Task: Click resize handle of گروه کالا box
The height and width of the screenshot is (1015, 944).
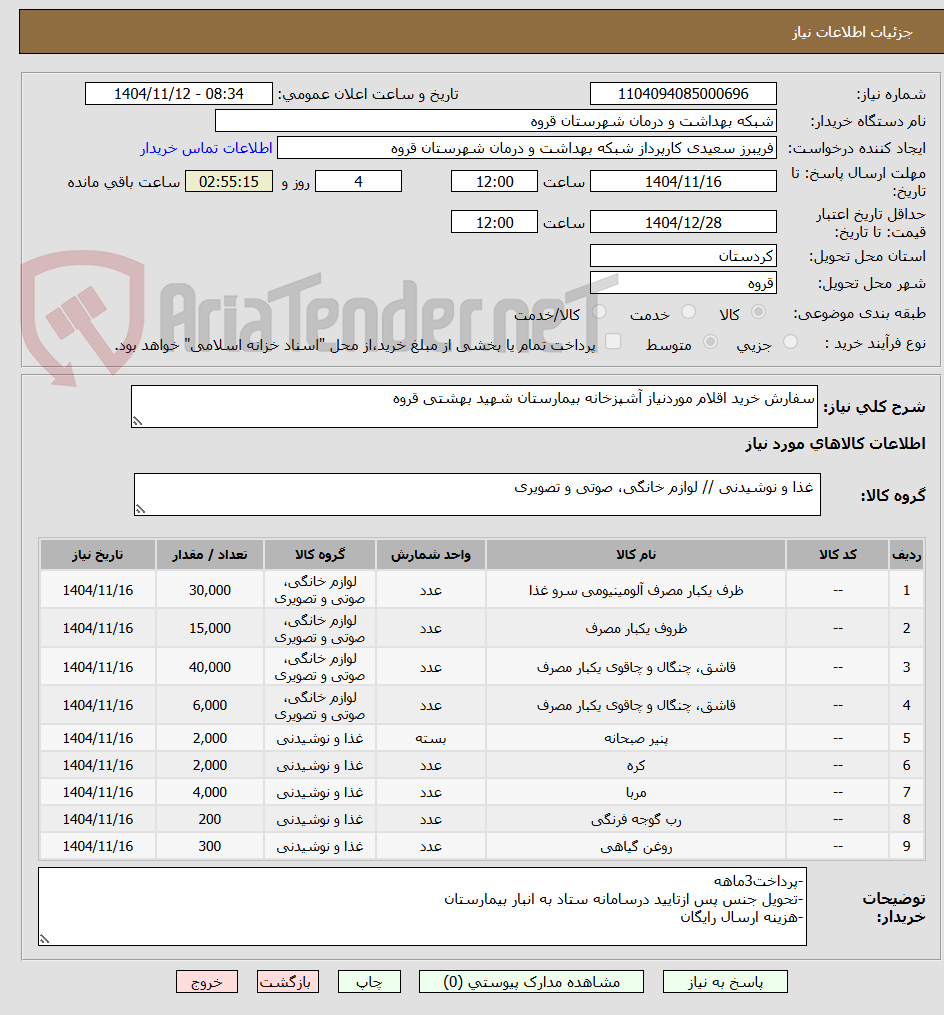Action: click(140, 509)
